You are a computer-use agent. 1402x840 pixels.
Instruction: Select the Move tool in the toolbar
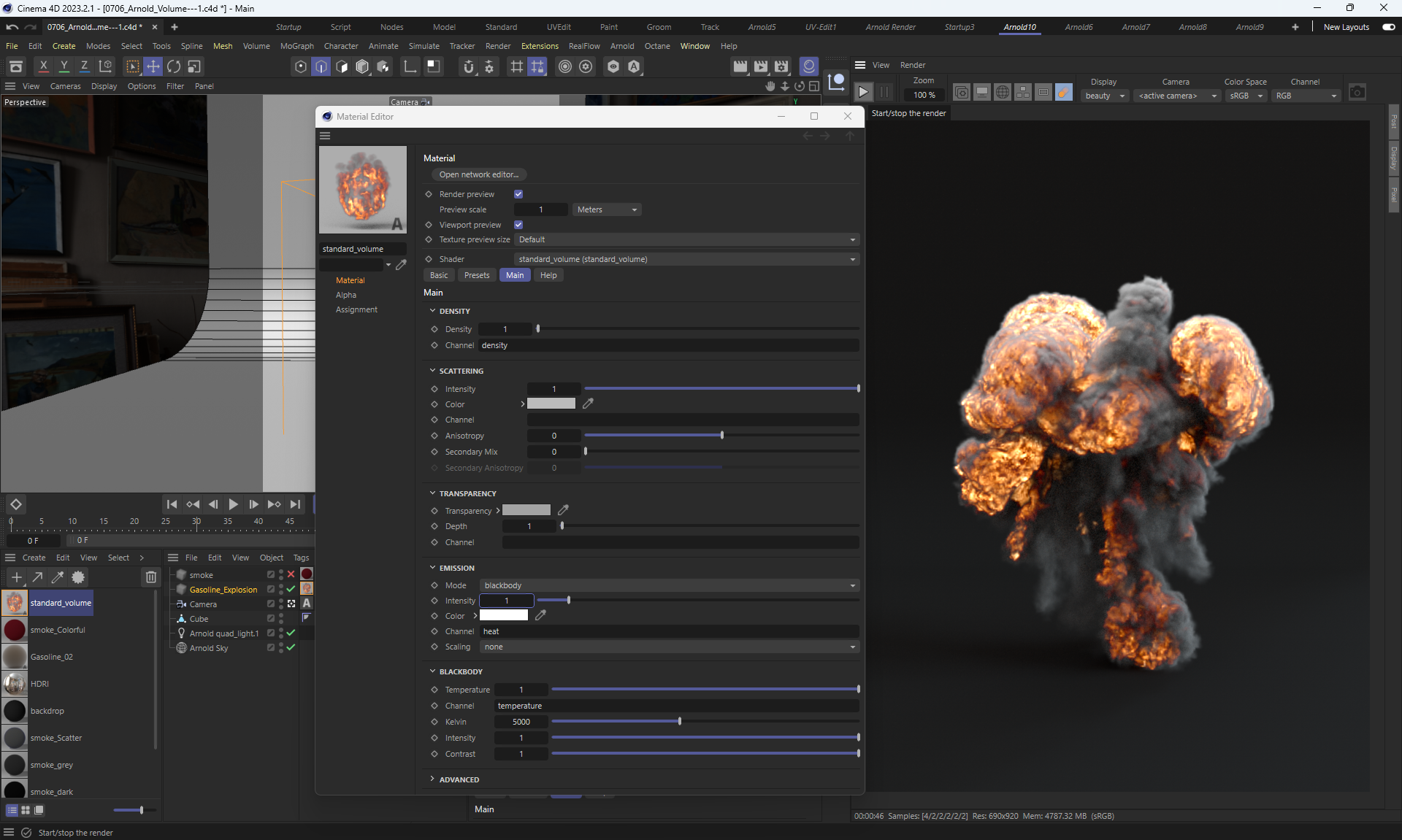click(x=153, y=66)
